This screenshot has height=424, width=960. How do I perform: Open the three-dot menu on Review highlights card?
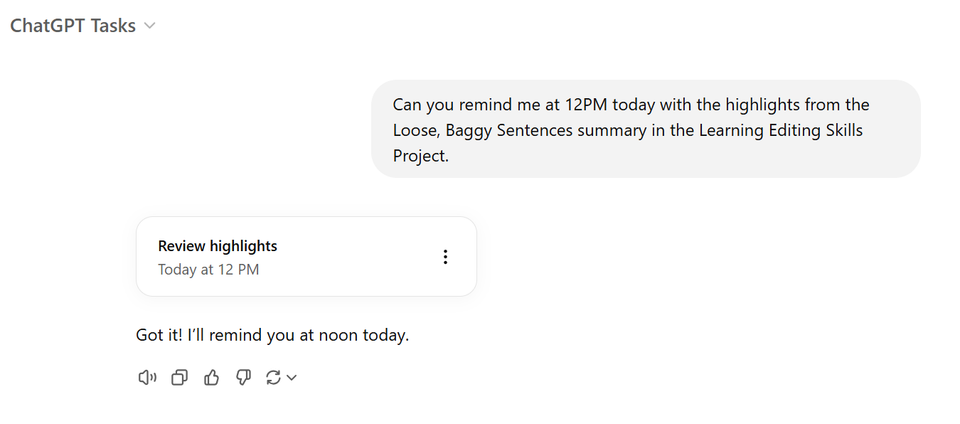click(445, 257)
